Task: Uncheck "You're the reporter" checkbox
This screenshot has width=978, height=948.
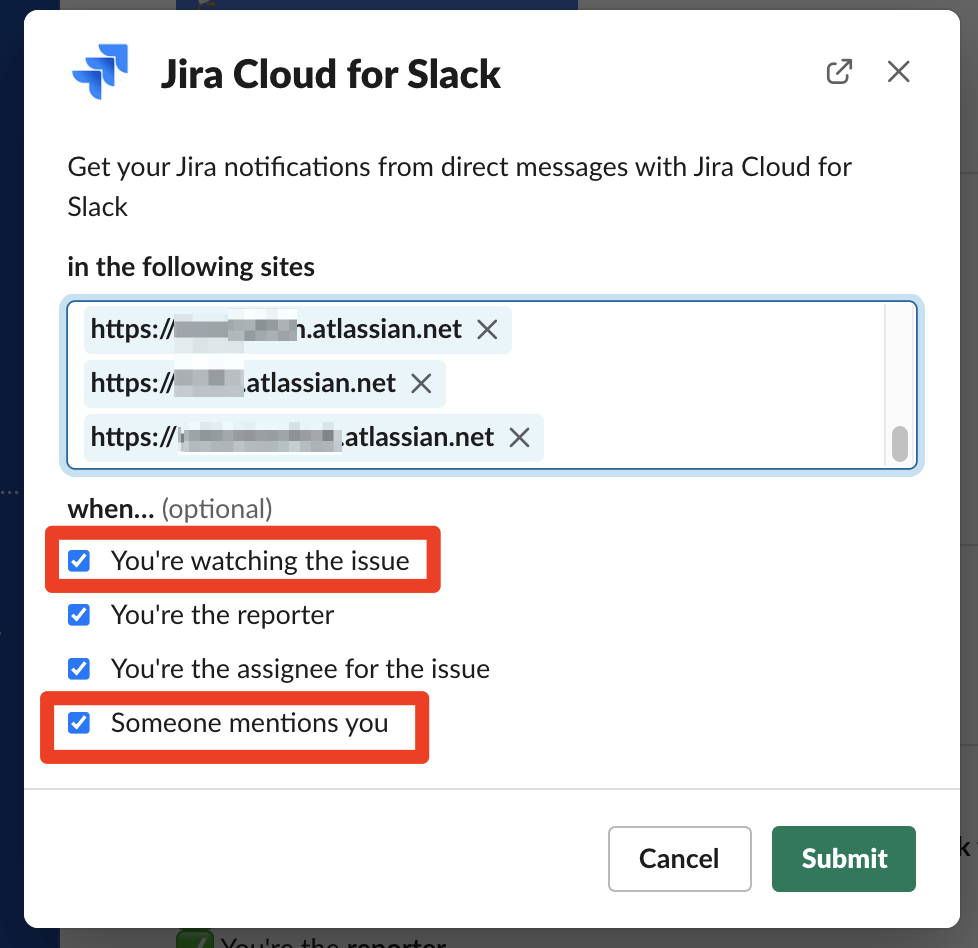Action: [x=79, y=615]
